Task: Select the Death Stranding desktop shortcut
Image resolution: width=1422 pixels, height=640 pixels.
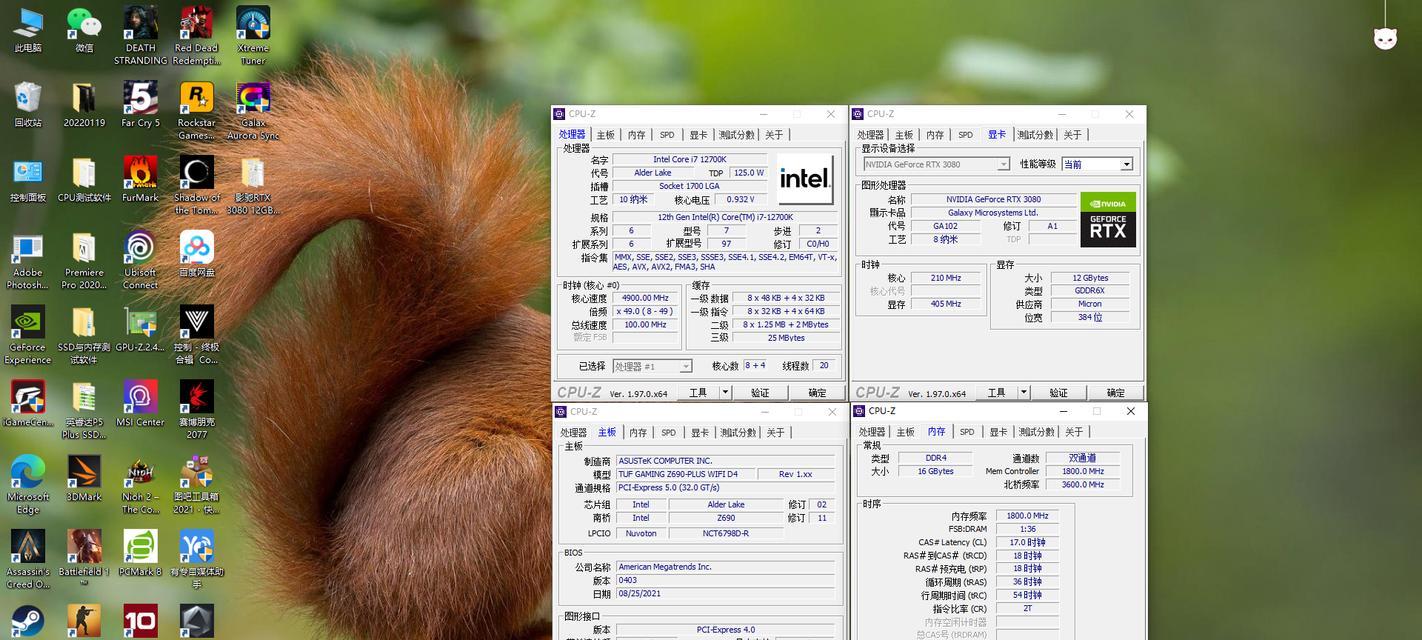Action: point(140,36)
